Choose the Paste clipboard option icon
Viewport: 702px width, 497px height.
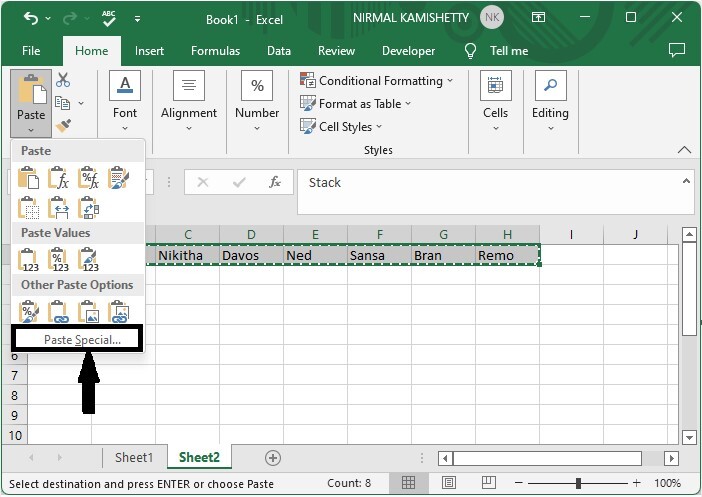pos(28,178)
